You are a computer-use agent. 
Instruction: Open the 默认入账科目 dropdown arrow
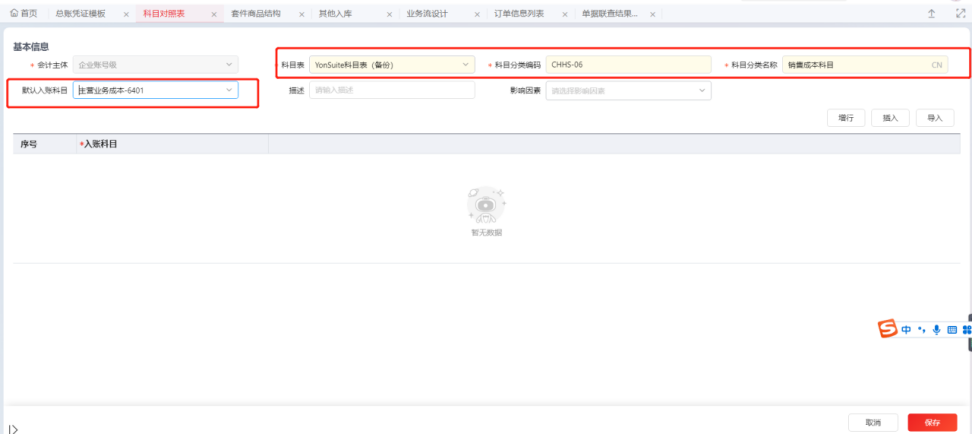[229, 90]
